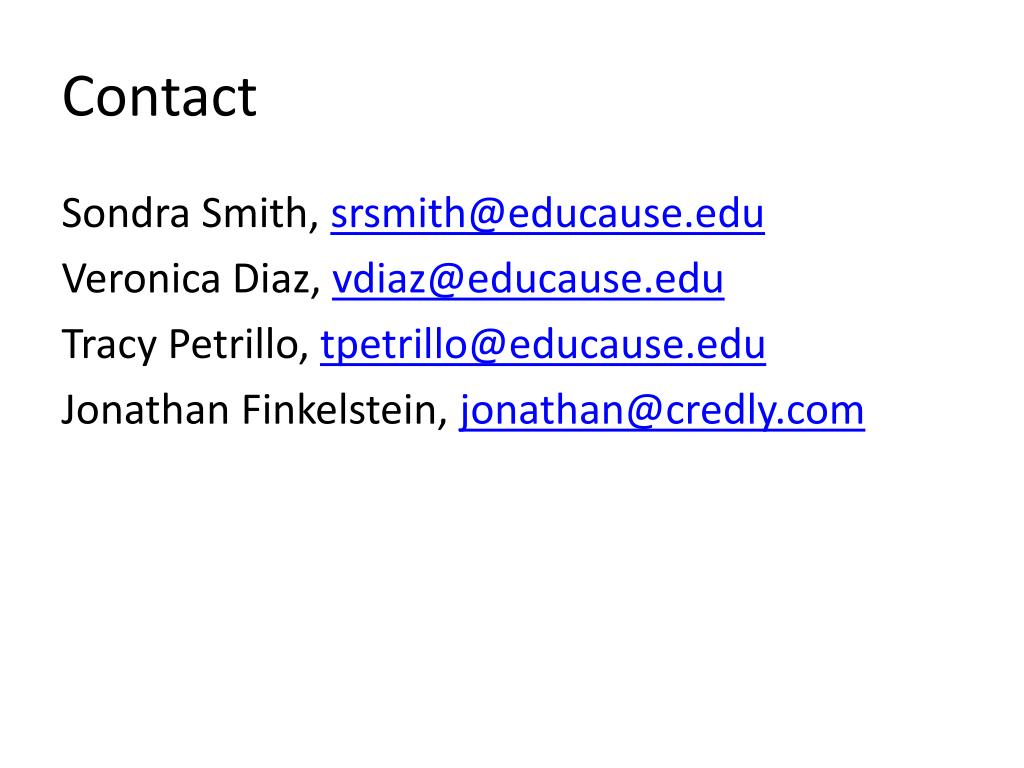Select the surname Smith in line one

[272, 214]
